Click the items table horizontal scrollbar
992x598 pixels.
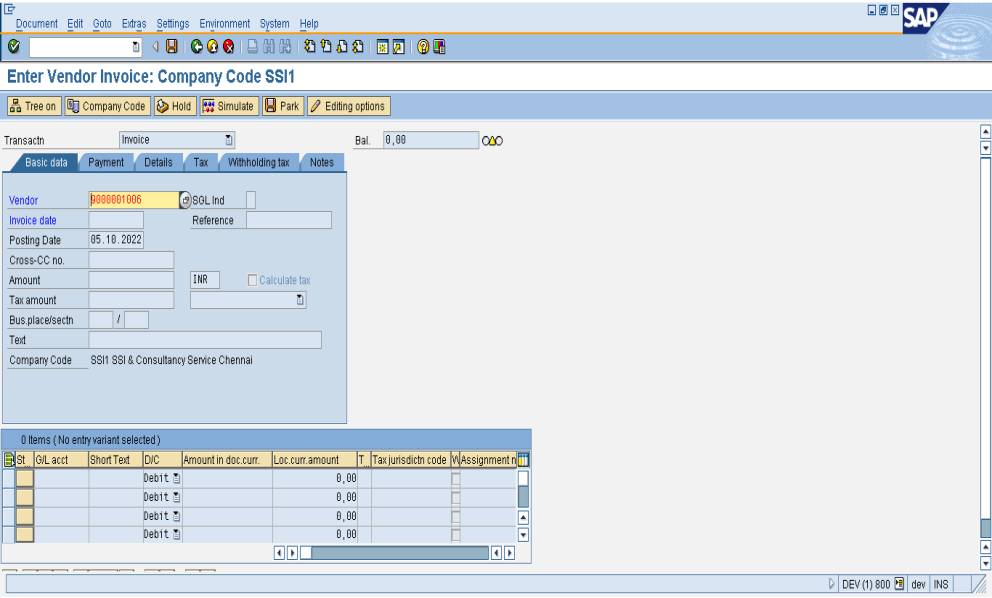[x=400, y=553]
